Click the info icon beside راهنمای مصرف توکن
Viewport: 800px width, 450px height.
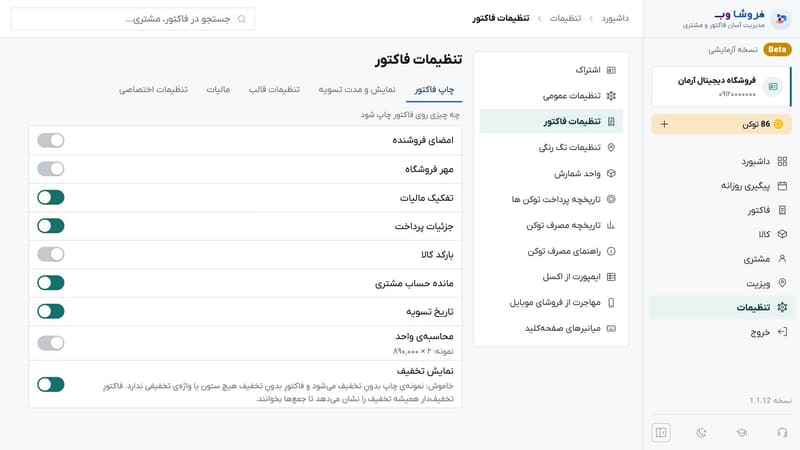click(611, 251)
